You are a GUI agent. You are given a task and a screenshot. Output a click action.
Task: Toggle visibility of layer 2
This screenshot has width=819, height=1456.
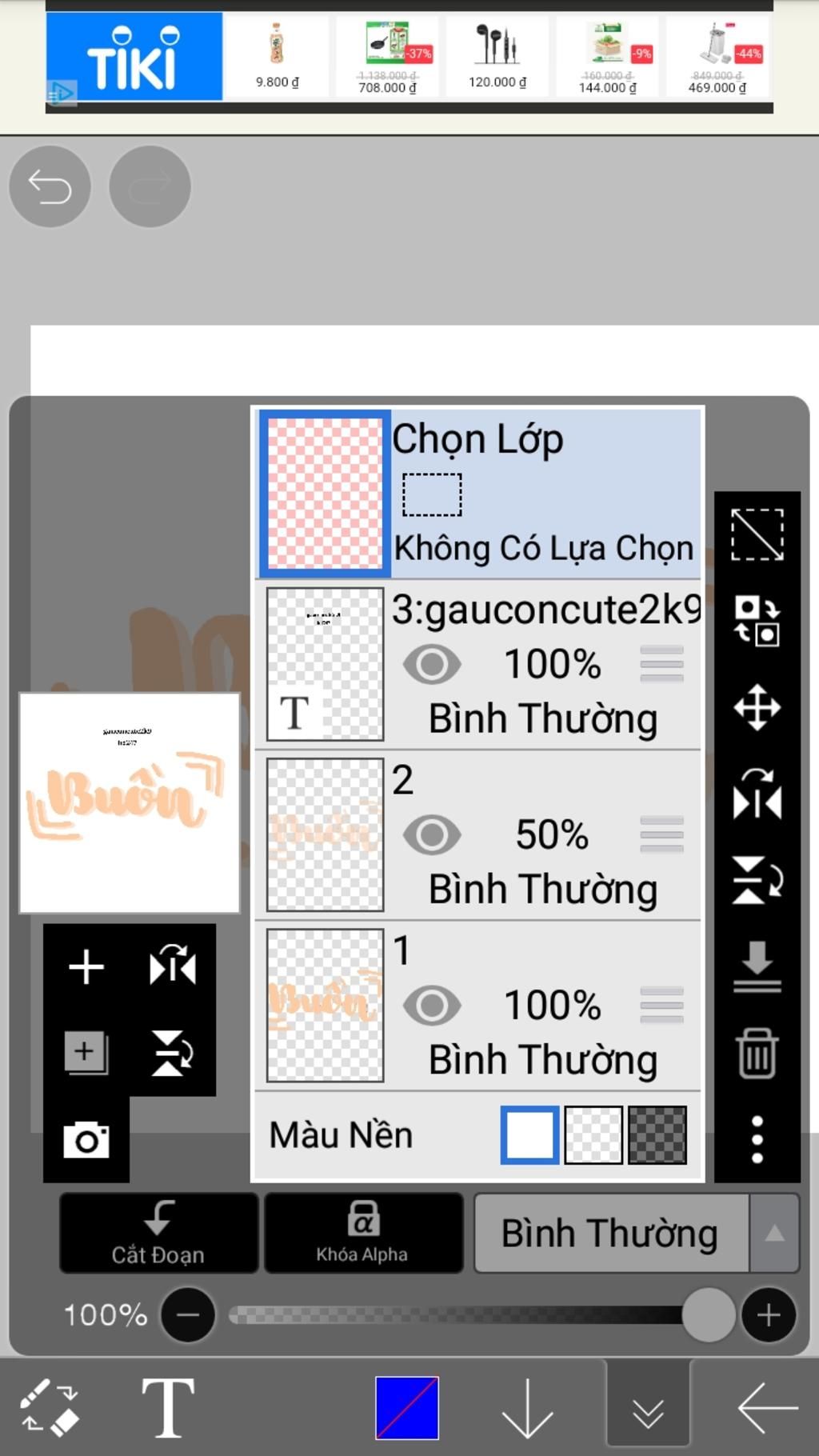432,834
